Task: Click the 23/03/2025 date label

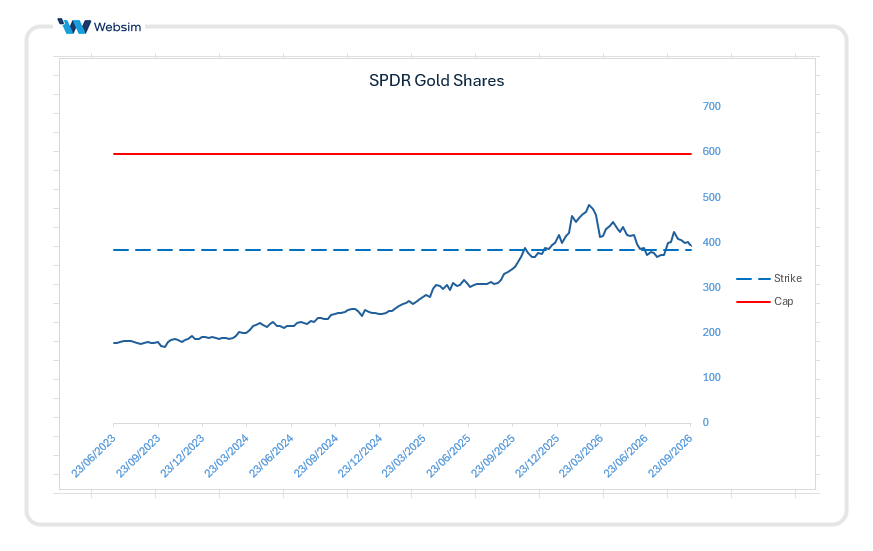Action: click(x=404, y=456)
